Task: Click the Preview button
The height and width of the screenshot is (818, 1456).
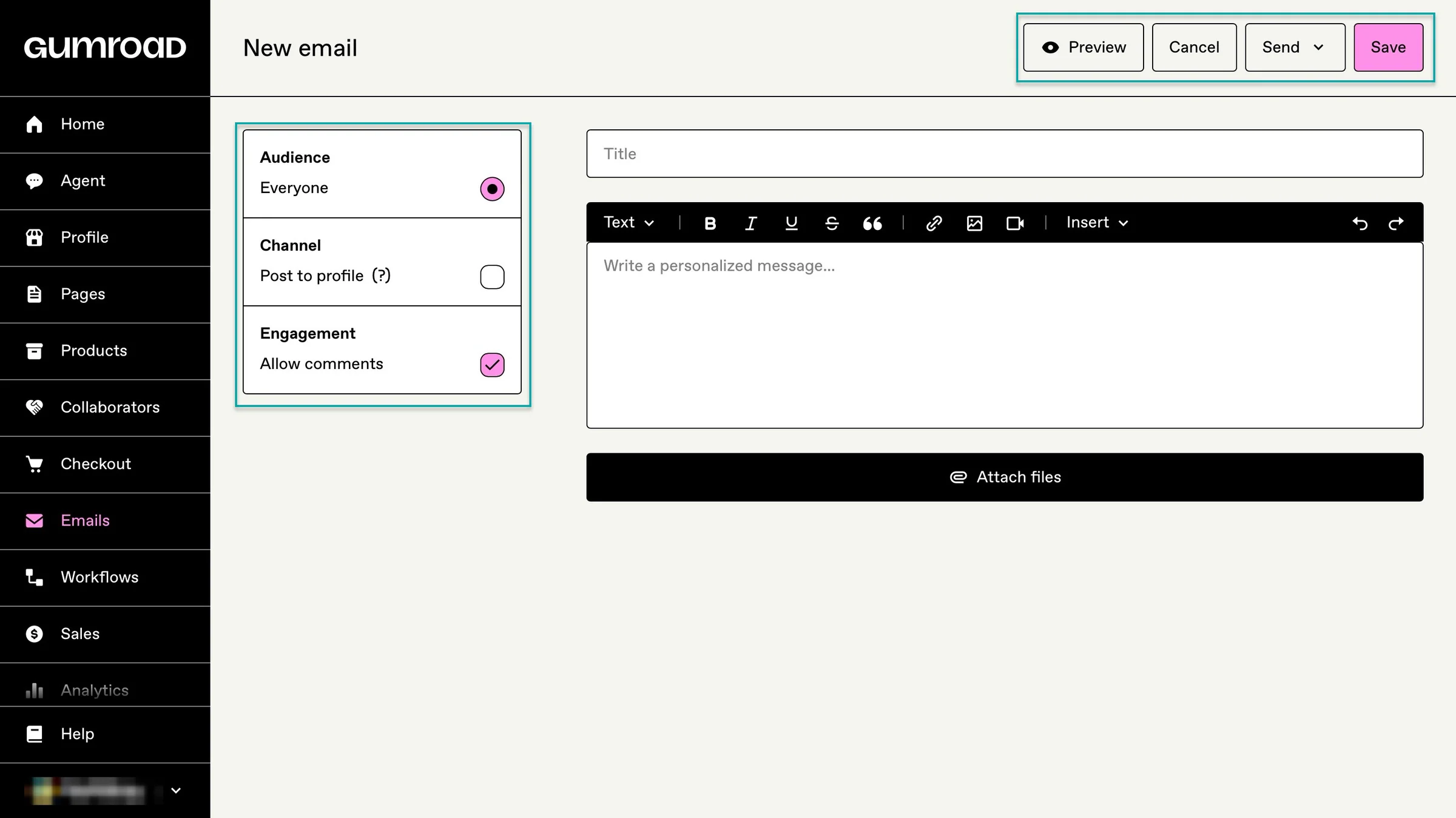Action: (1084, 47)
